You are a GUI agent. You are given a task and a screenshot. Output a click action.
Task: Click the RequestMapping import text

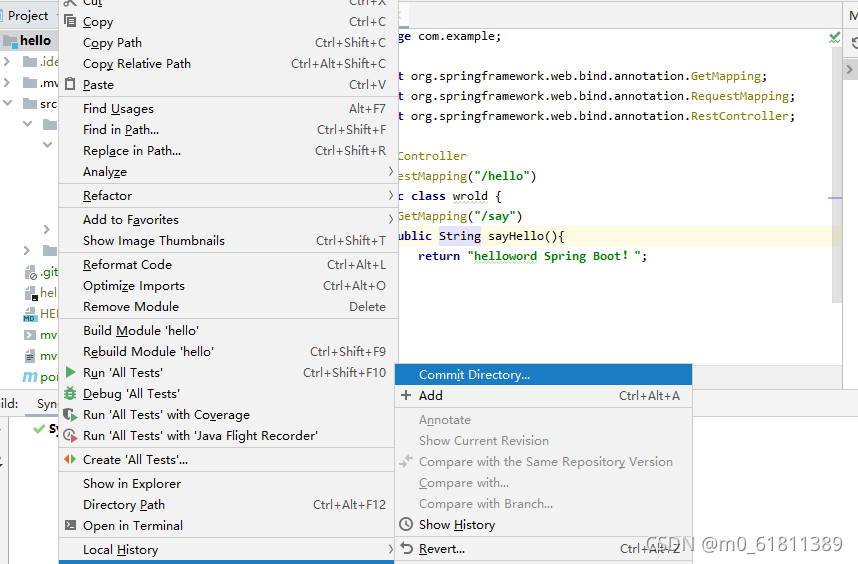pos(739,96)
